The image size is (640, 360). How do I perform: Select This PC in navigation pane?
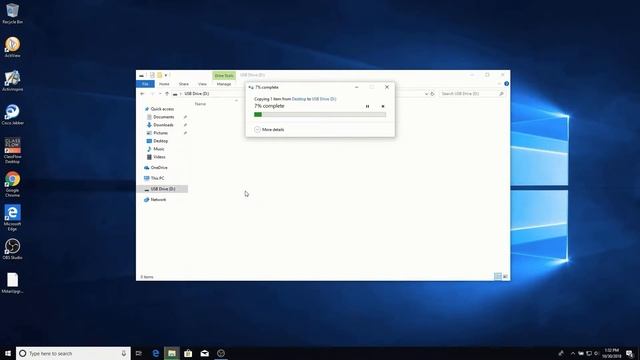pos(157,178)
